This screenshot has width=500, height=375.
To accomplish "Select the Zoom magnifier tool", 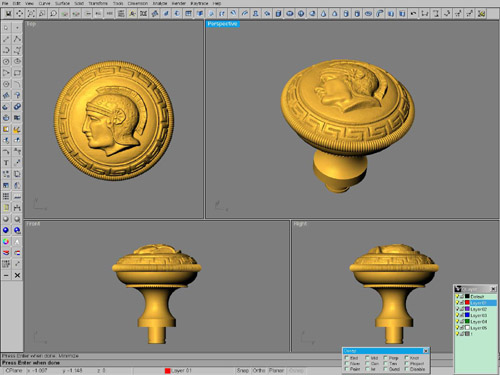I will coord(53,14).
